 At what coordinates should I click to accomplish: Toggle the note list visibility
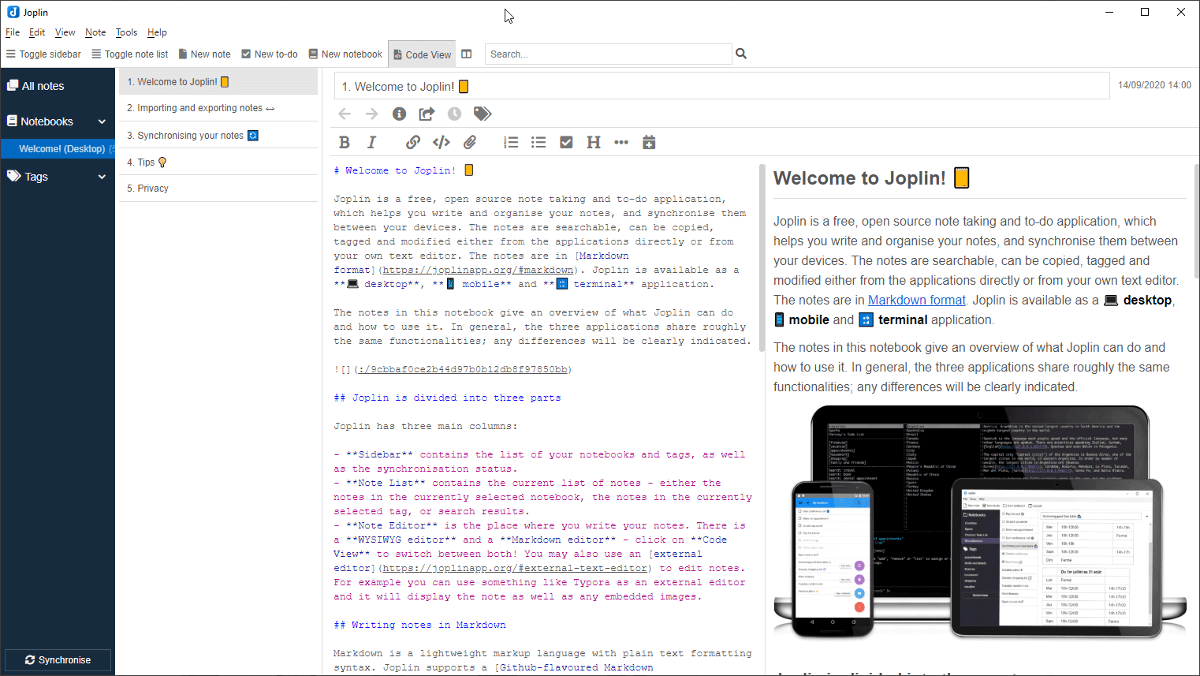pyautogui.click(x=129, y=54)
